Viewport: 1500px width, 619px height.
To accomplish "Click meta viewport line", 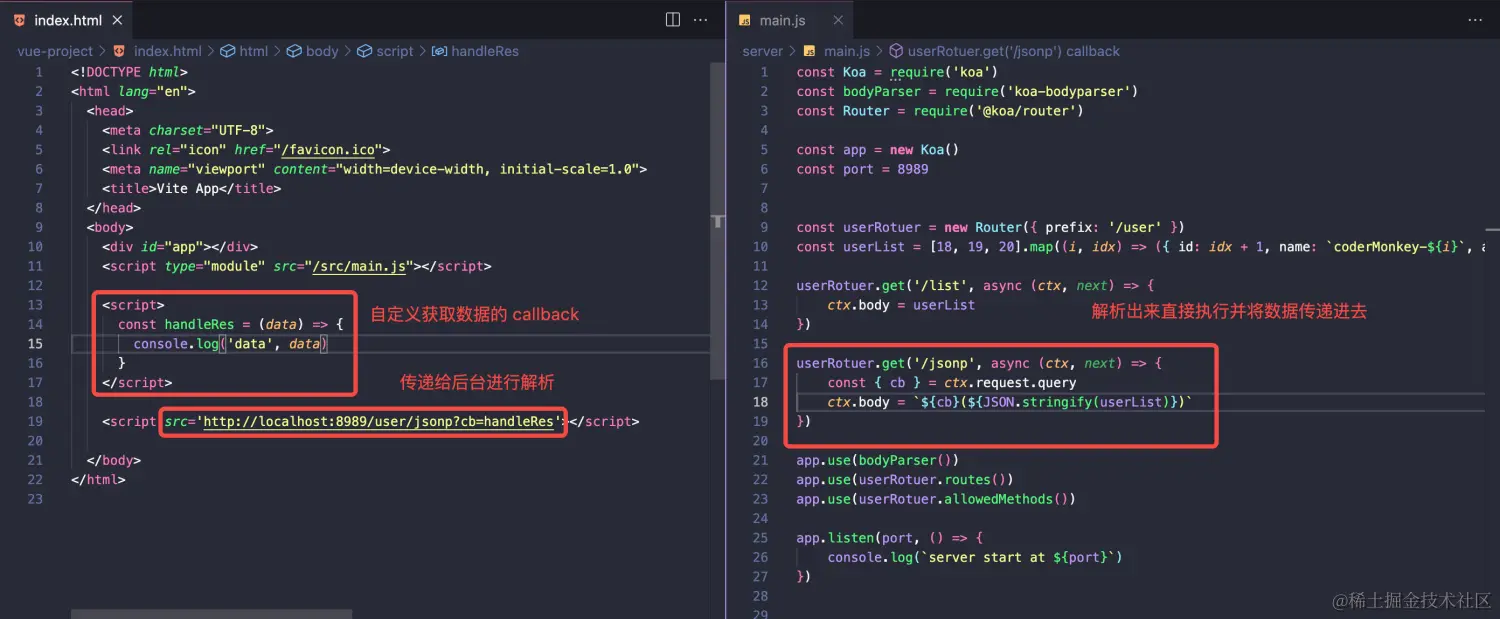I will (x=375, y=169).
